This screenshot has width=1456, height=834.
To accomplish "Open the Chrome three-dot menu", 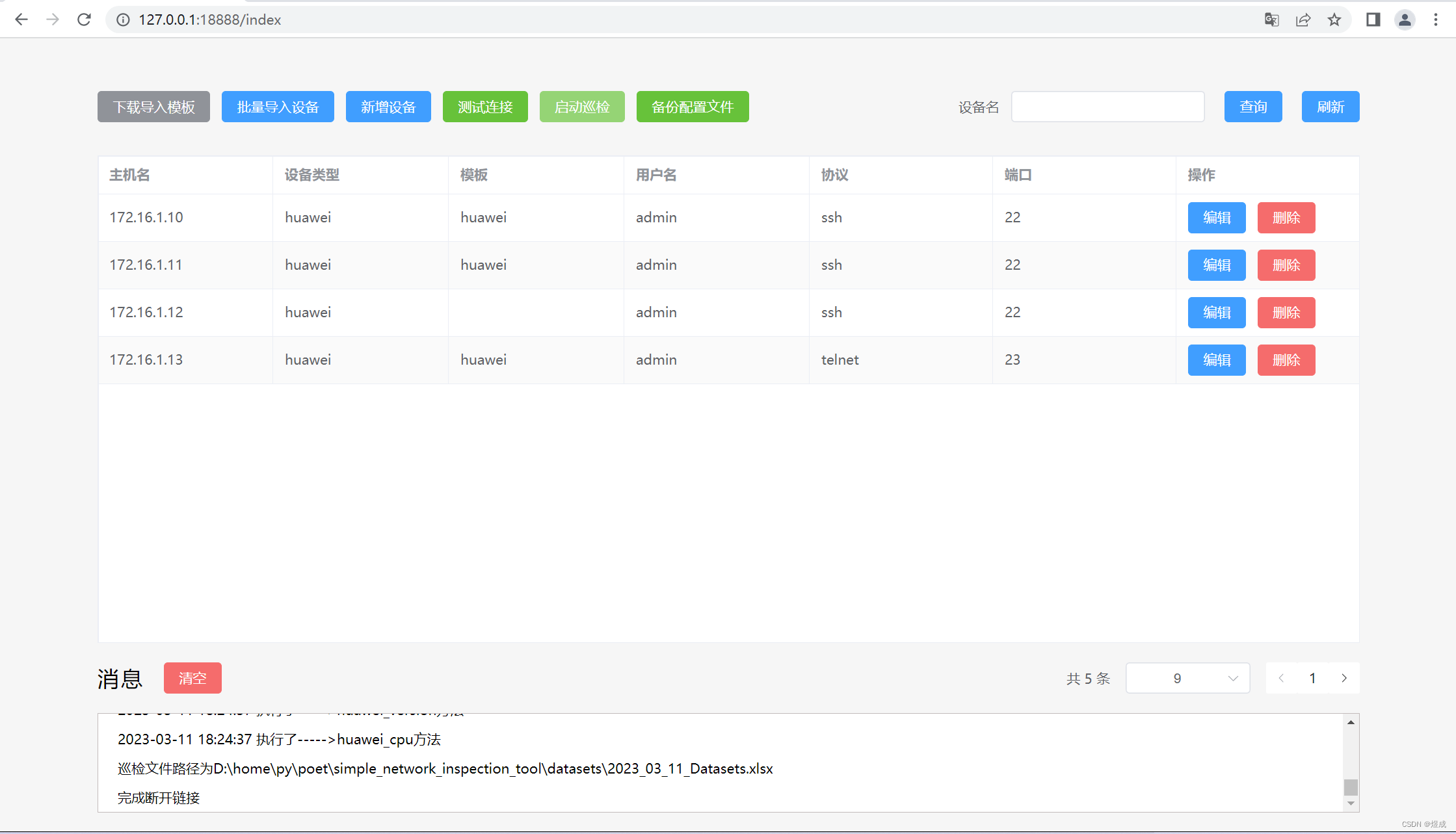I will (x=1436, y=20).
